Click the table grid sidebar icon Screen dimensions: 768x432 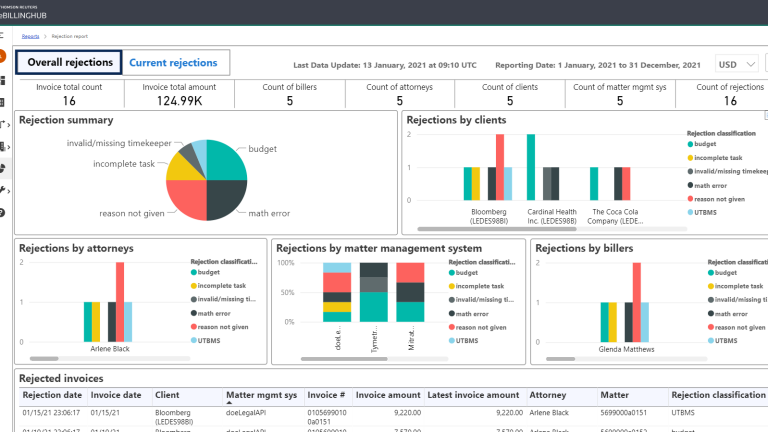(x=2, y=102)
